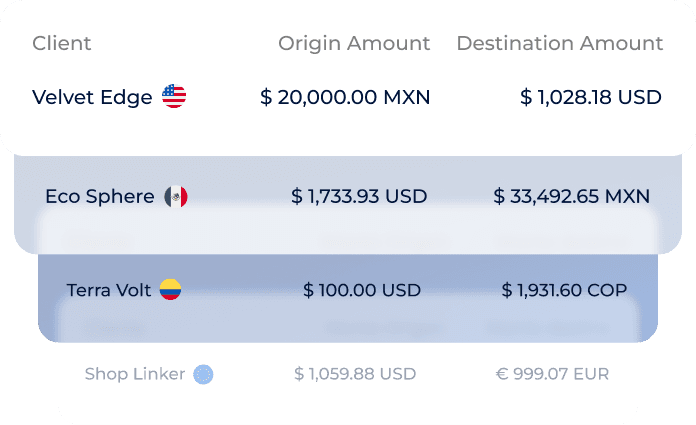Click the US flag beside Velvet Edge
Screen dimensions: 696x425
coord(174,97)
